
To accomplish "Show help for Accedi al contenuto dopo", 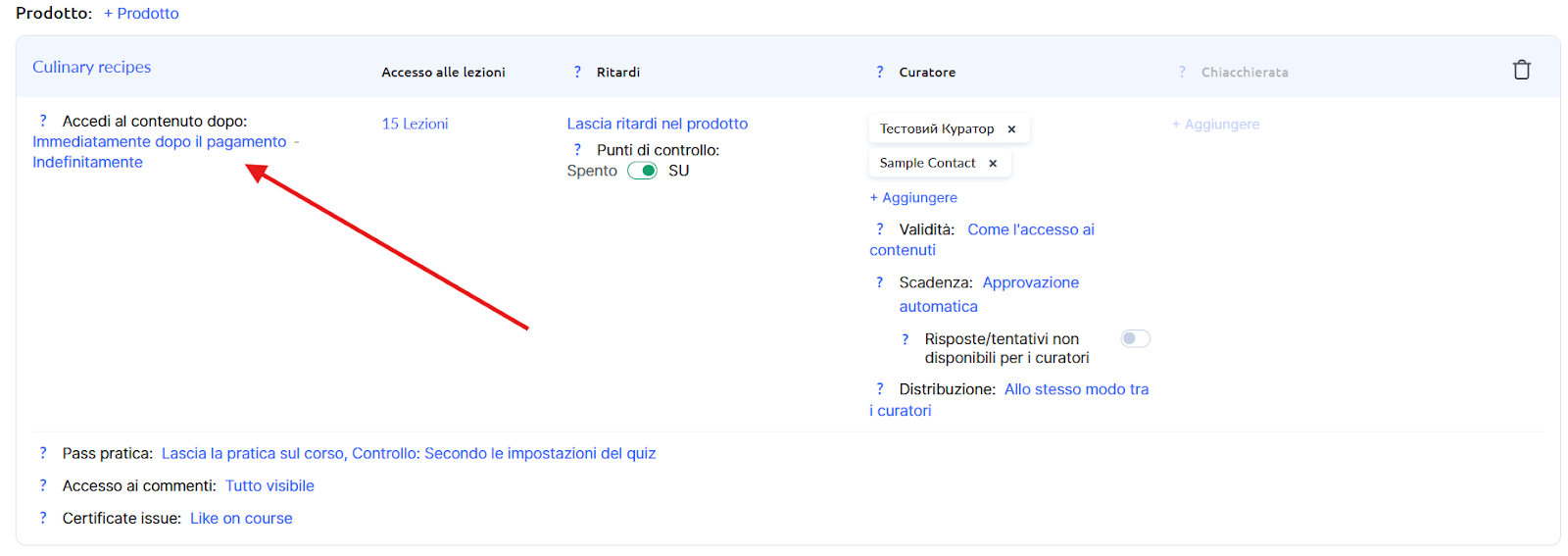I will coord(42,121).
